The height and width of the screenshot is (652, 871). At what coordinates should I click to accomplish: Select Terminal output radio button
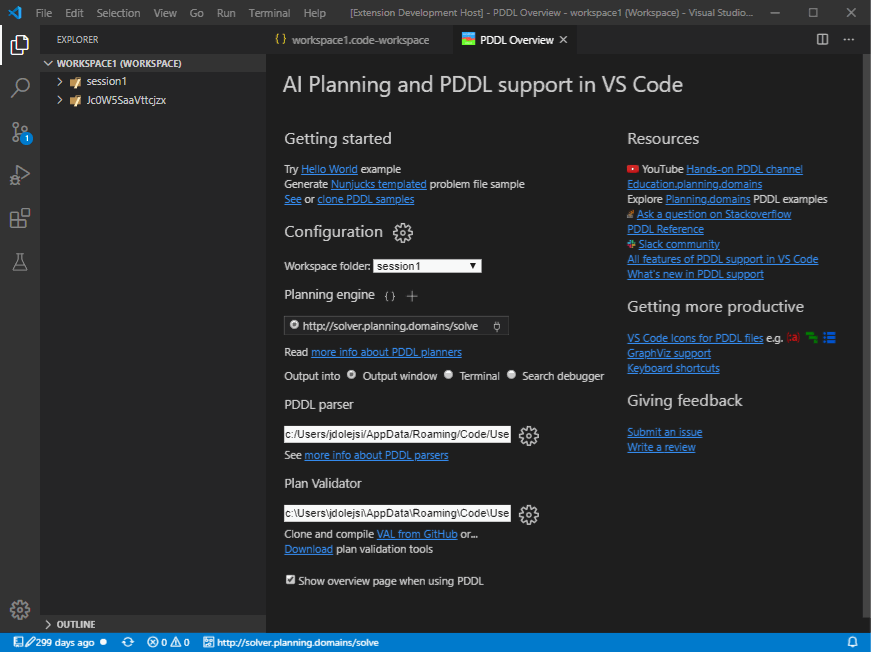click(x=448, y=375)
